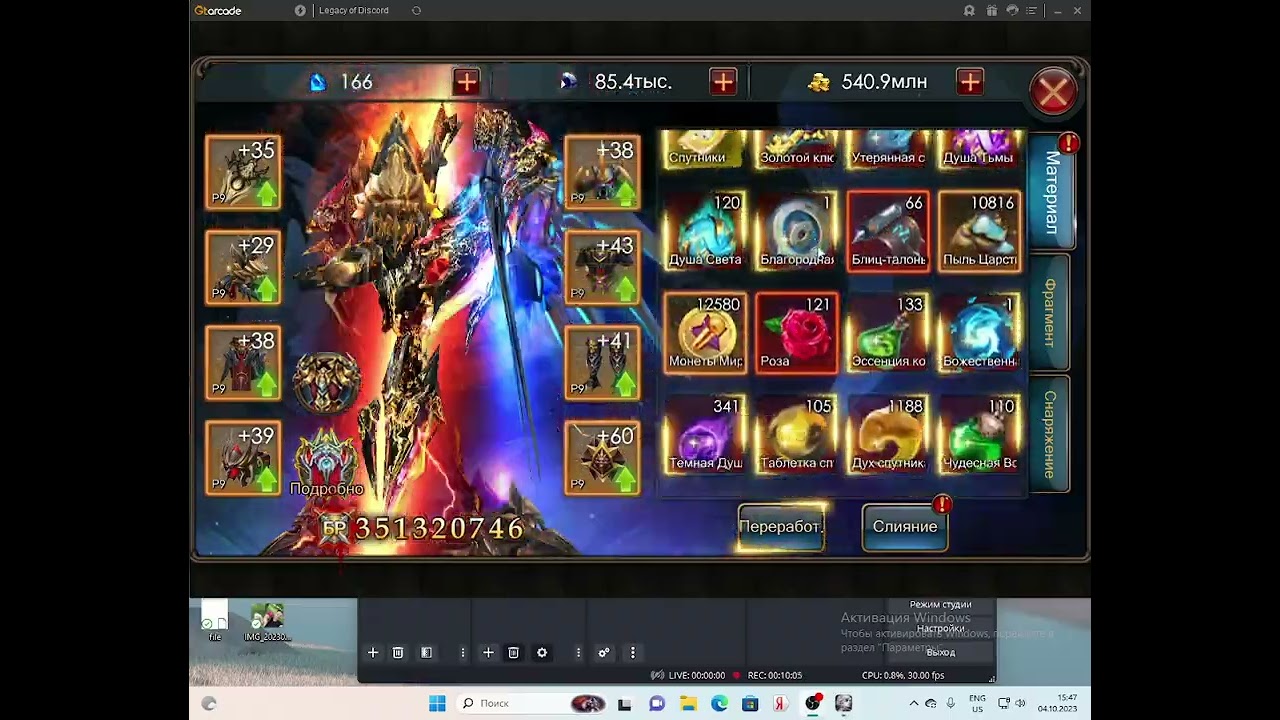1280x720 pixels.
Task: Open the ENG US language switcher
Action: click(x=977, y=703)
